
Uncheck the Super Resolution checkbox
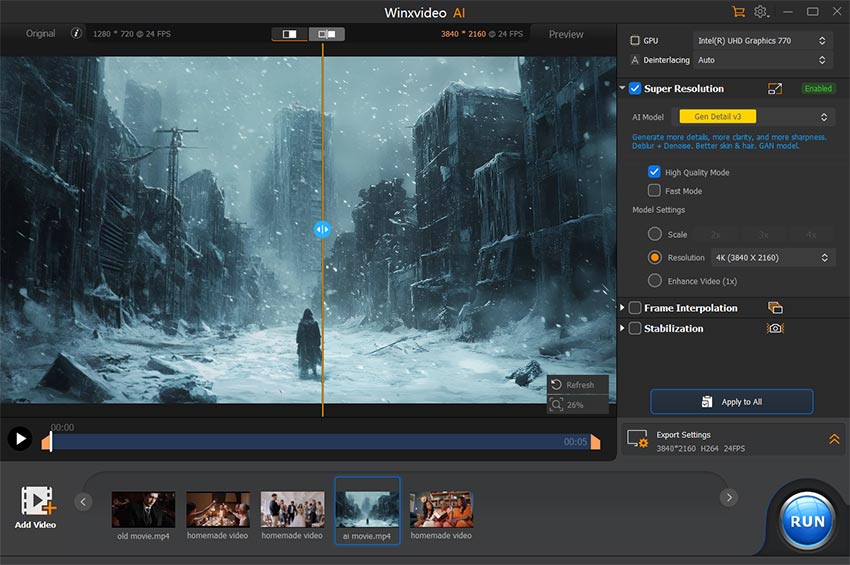click(635, 88)
